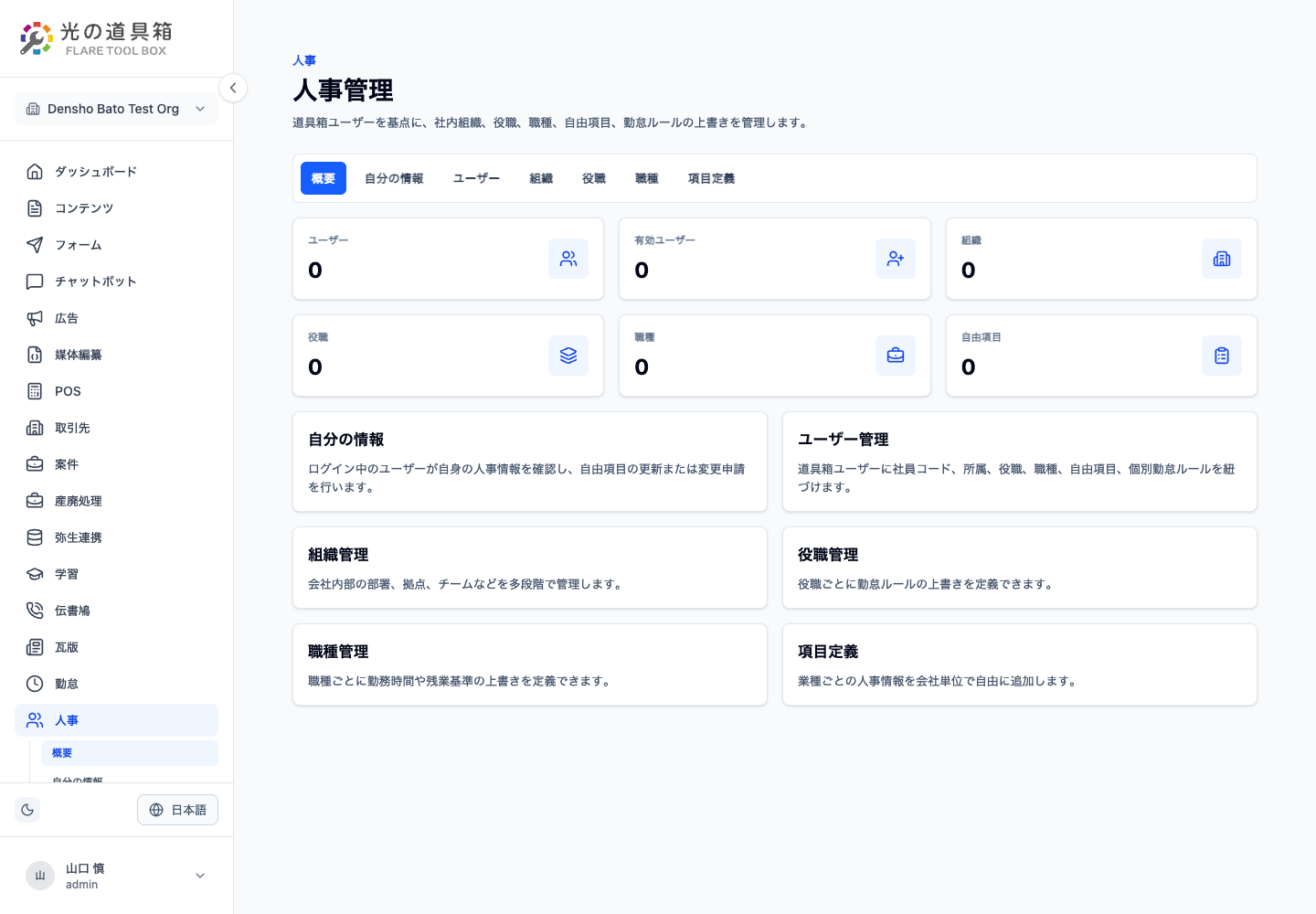Click the POS calculator icon
Image resolution: width=1316 pixels, height=914 pixels.
pos(35,391)
